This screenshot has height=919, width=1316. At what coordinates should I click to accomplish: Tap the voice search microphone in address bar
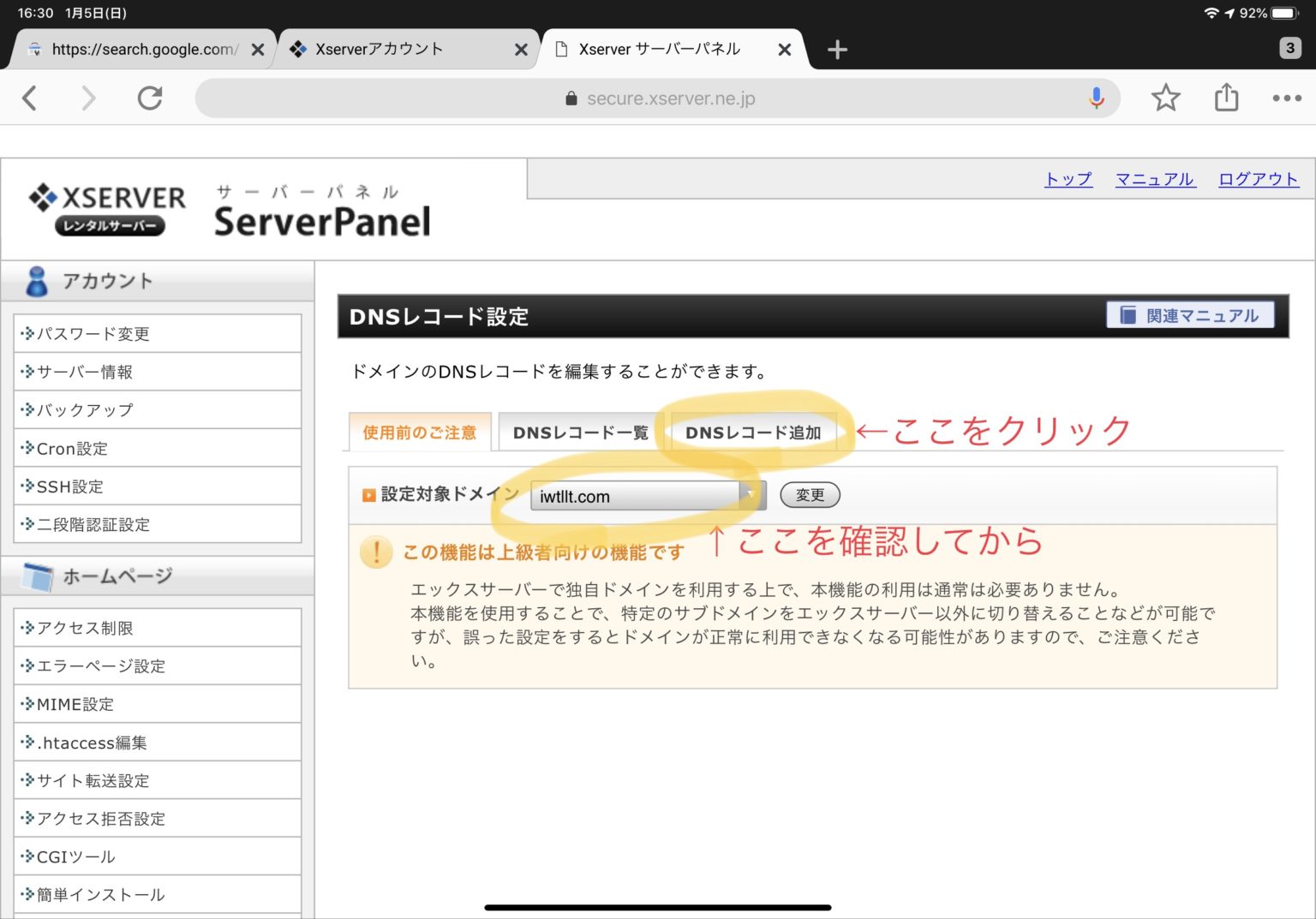(1097, 98)
